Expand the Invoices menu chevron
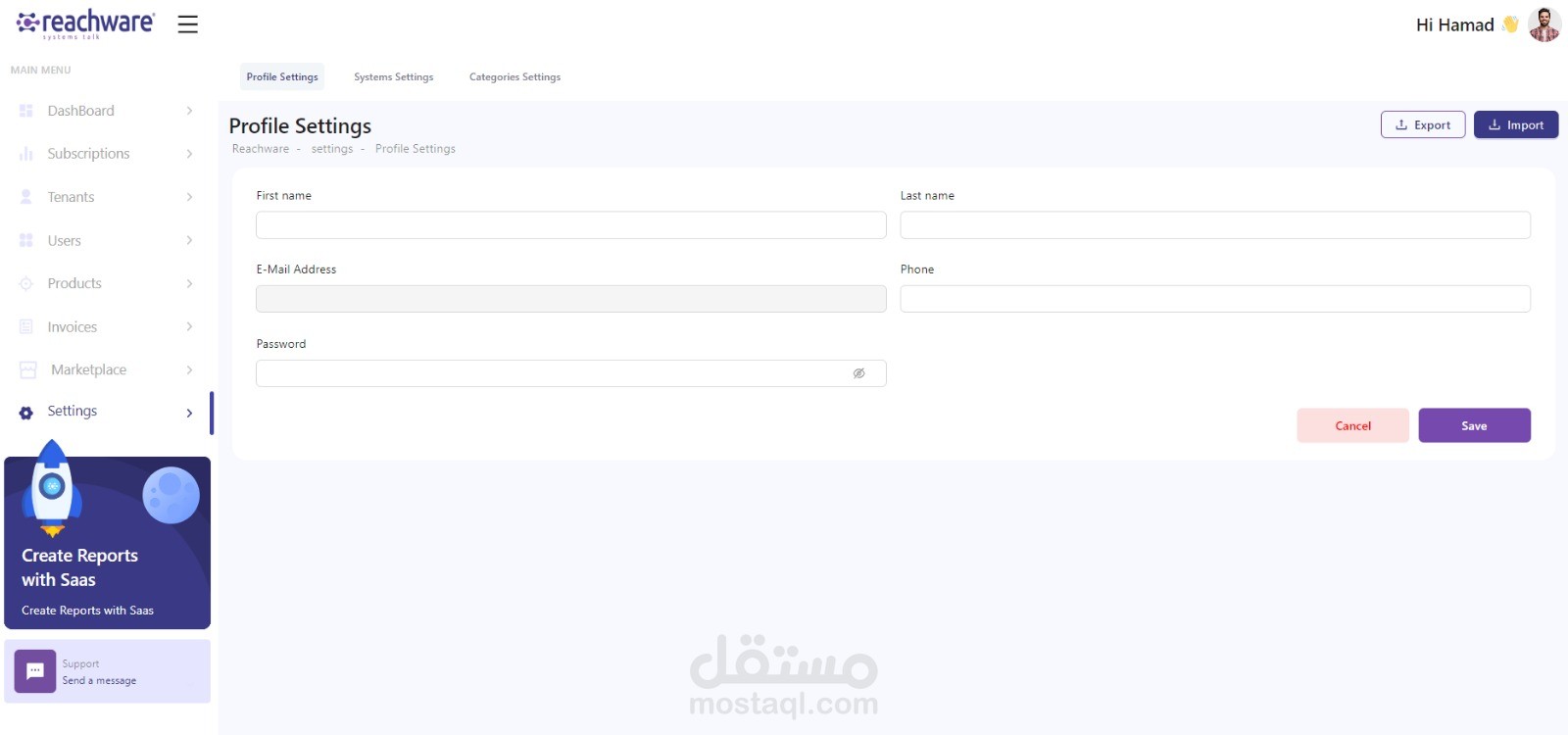Screen dimensions: 1568x735 pyautogui.click(x=189, y=326)
